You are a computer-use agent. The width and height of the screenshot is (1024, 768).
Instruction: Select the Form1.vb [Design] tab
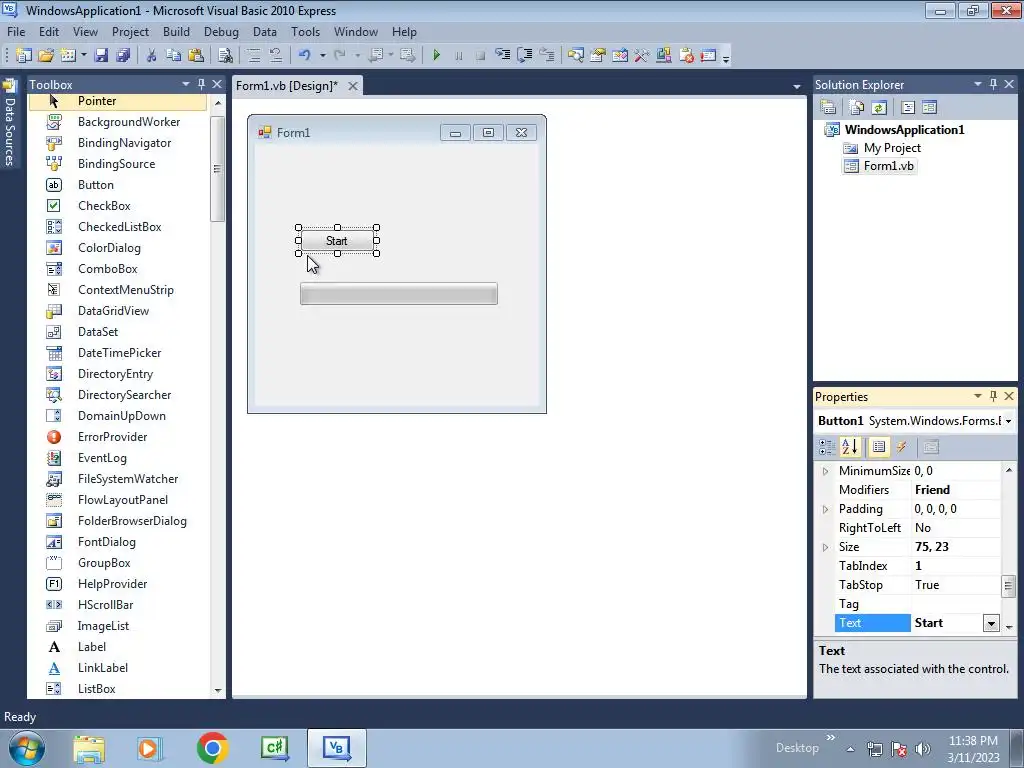[x=287, y=86]
